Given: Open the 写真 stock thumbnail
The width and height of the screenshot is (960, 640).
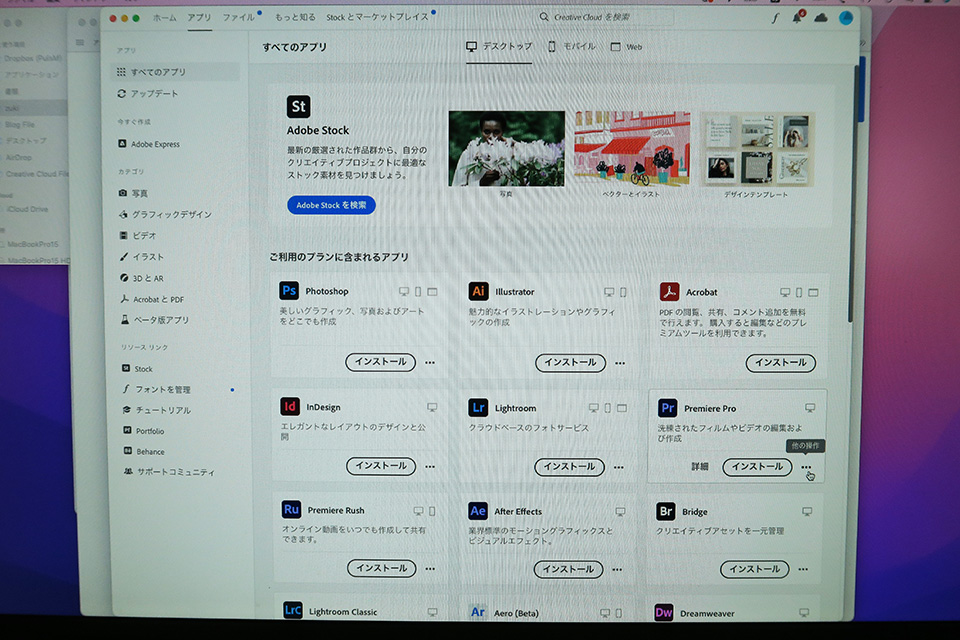Looking at the screenshot, I should pos(507,149).
